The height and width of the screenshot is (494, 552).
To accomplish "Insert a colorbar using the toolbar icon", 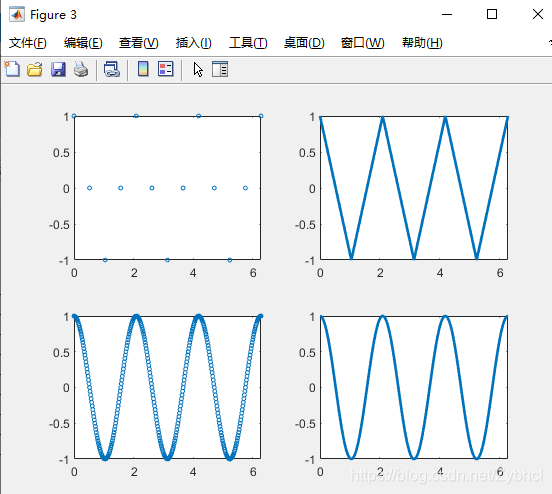I will coord(143,69).
